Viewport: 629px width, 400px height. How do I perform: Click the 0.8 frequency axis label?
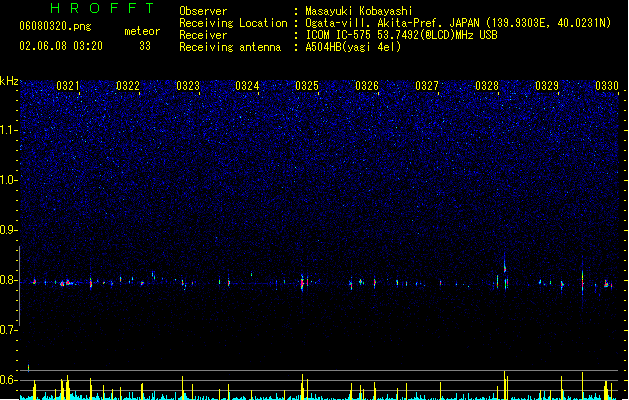[x=8, y=280]
